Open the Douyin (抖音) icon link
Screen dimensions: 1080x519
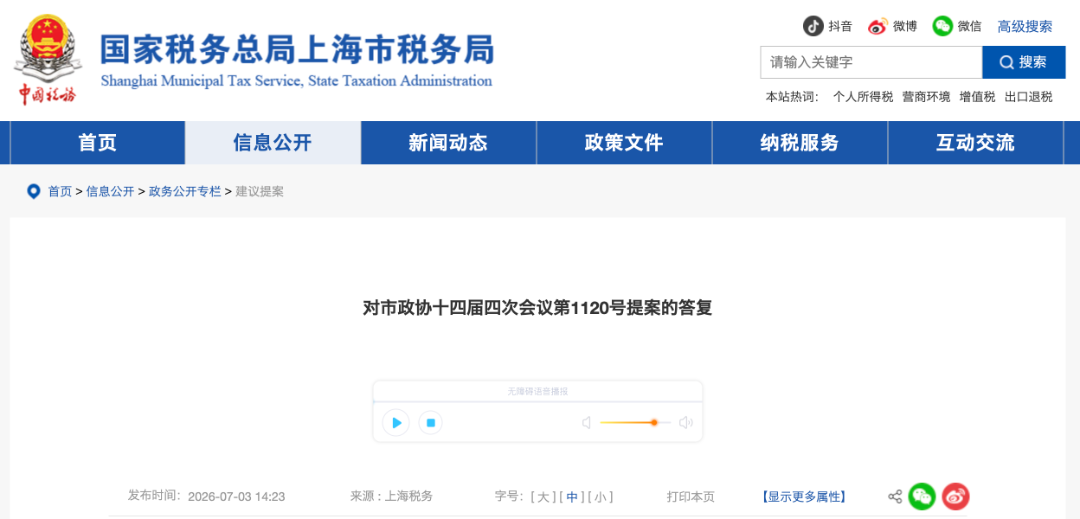pos(813,26)
